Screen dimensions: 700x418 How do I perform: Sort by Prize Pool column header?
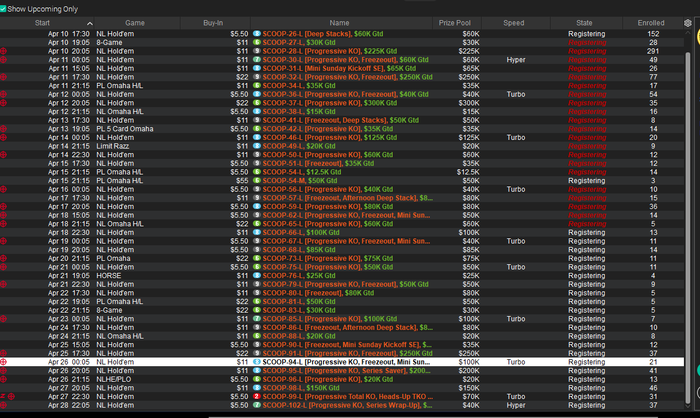454,23
